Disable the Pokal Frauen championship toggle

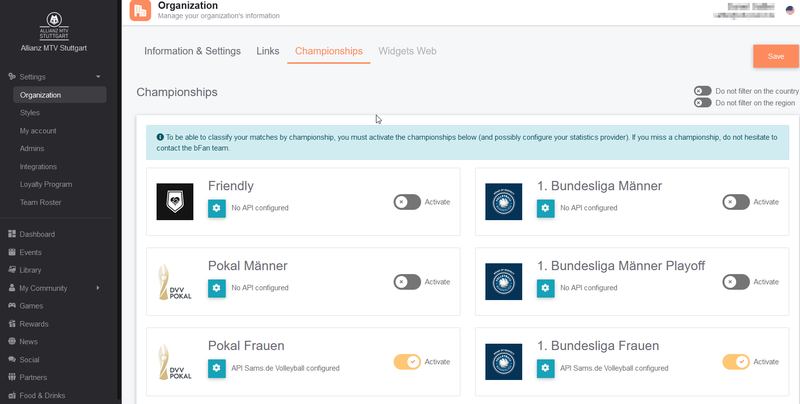point(407,361)
